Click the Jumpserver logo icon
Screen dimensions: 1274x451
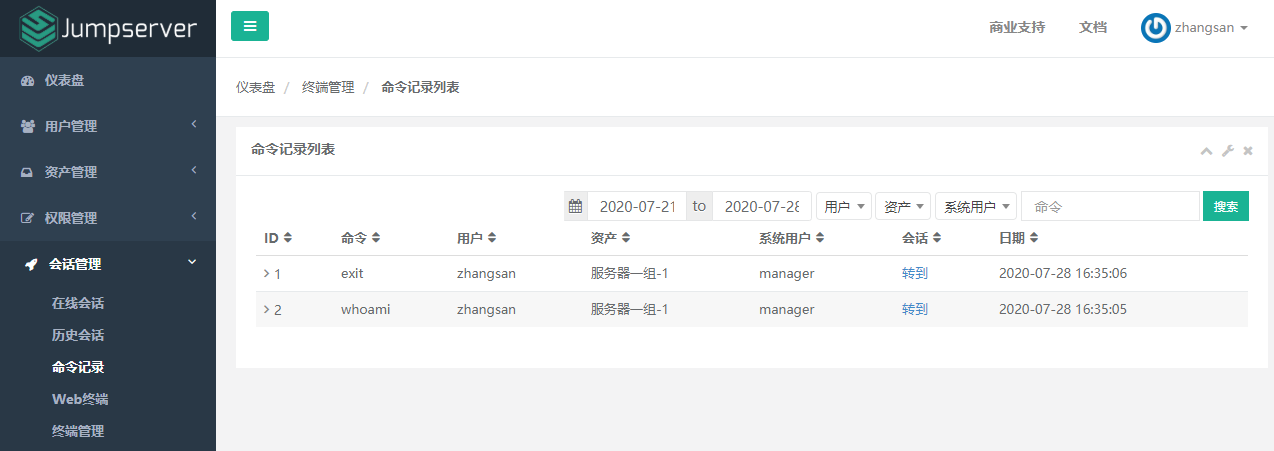pos(40,28)
